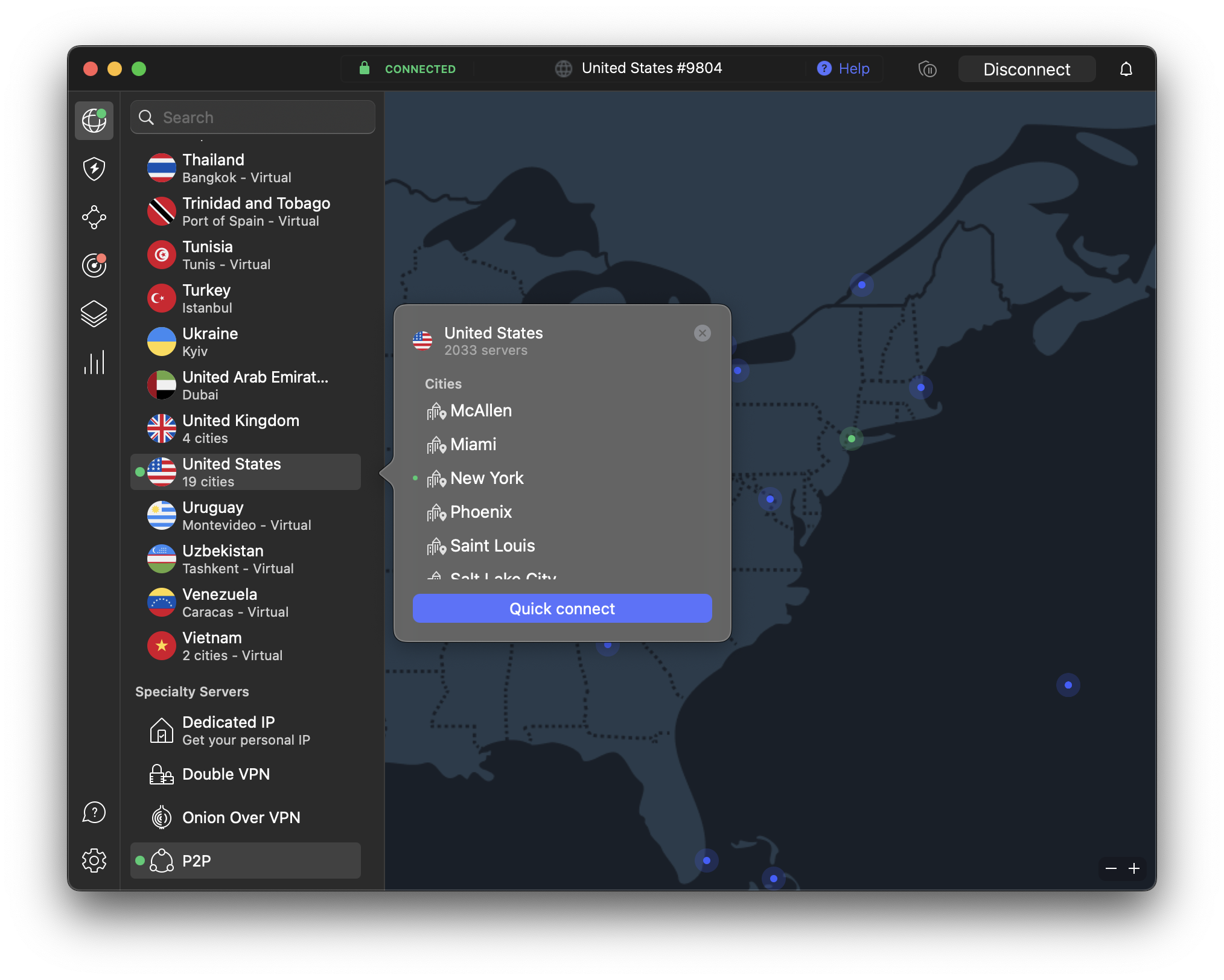Click the McAllen city building icon
Viewport: 1224px width, 980px height.
point(436,411)
